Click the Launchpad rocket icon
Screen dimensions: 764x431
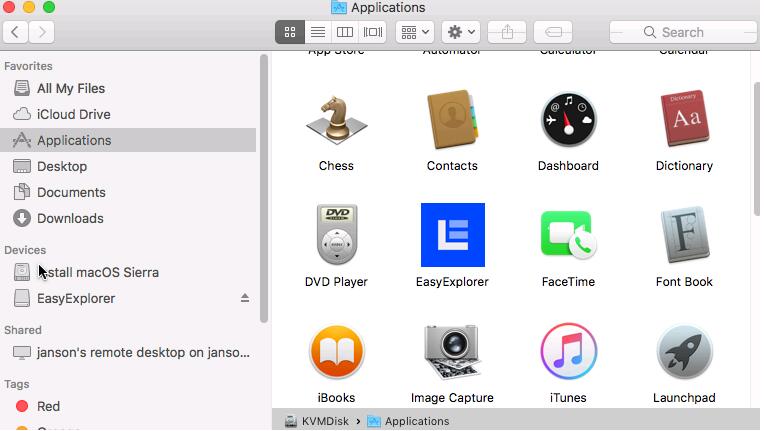(685, 352)
